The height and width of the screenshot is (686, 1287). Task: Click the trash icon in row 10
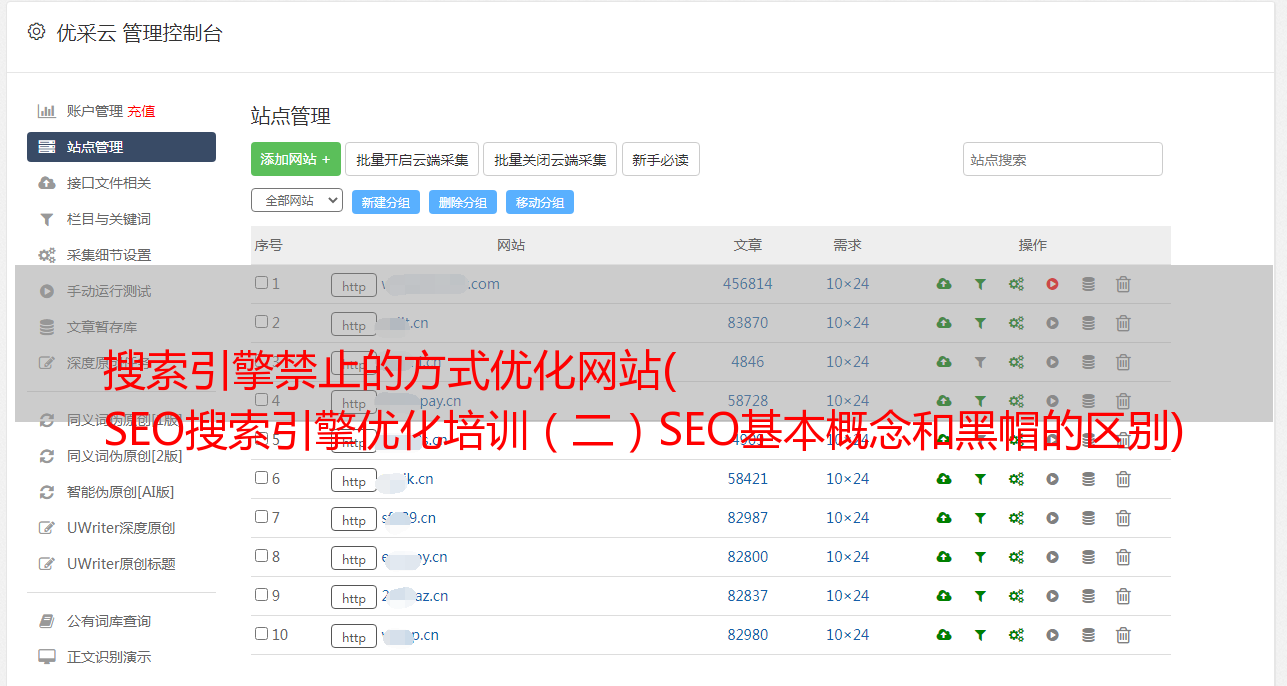[x=1123, y=635]
